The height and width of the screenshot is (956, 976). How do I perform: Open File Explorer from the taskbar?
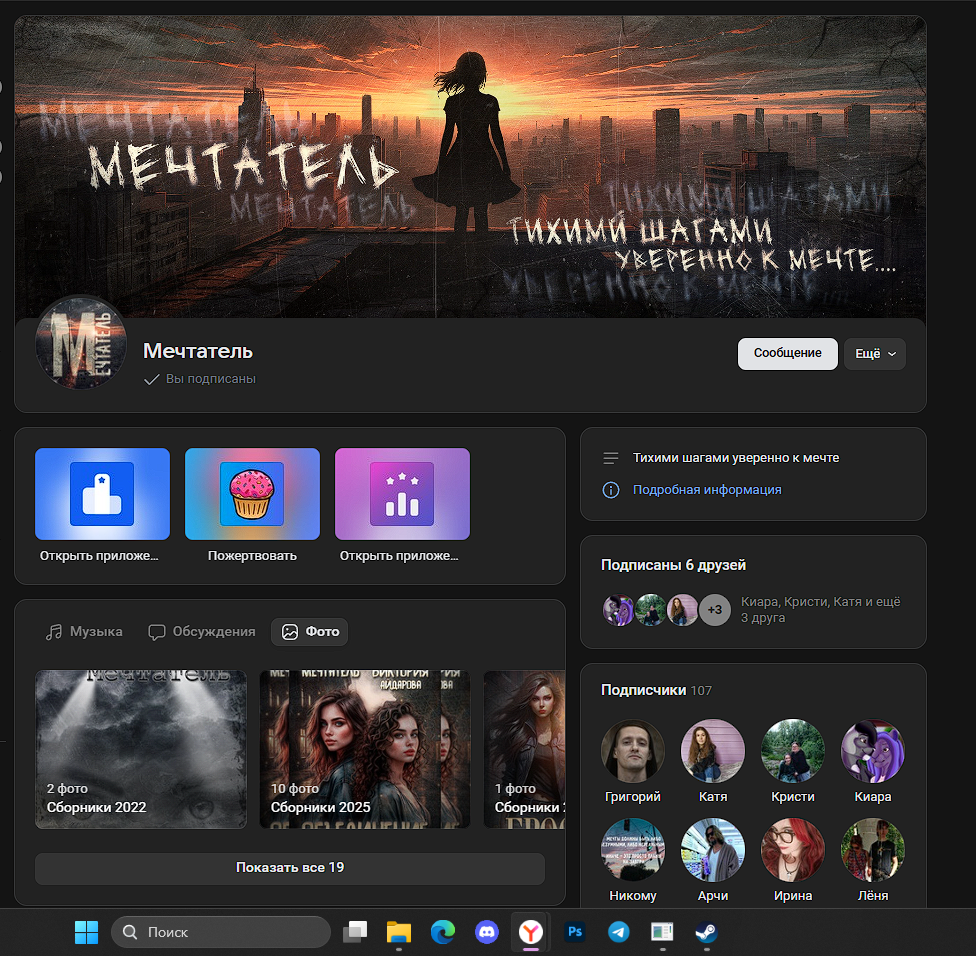coord(398,932)
